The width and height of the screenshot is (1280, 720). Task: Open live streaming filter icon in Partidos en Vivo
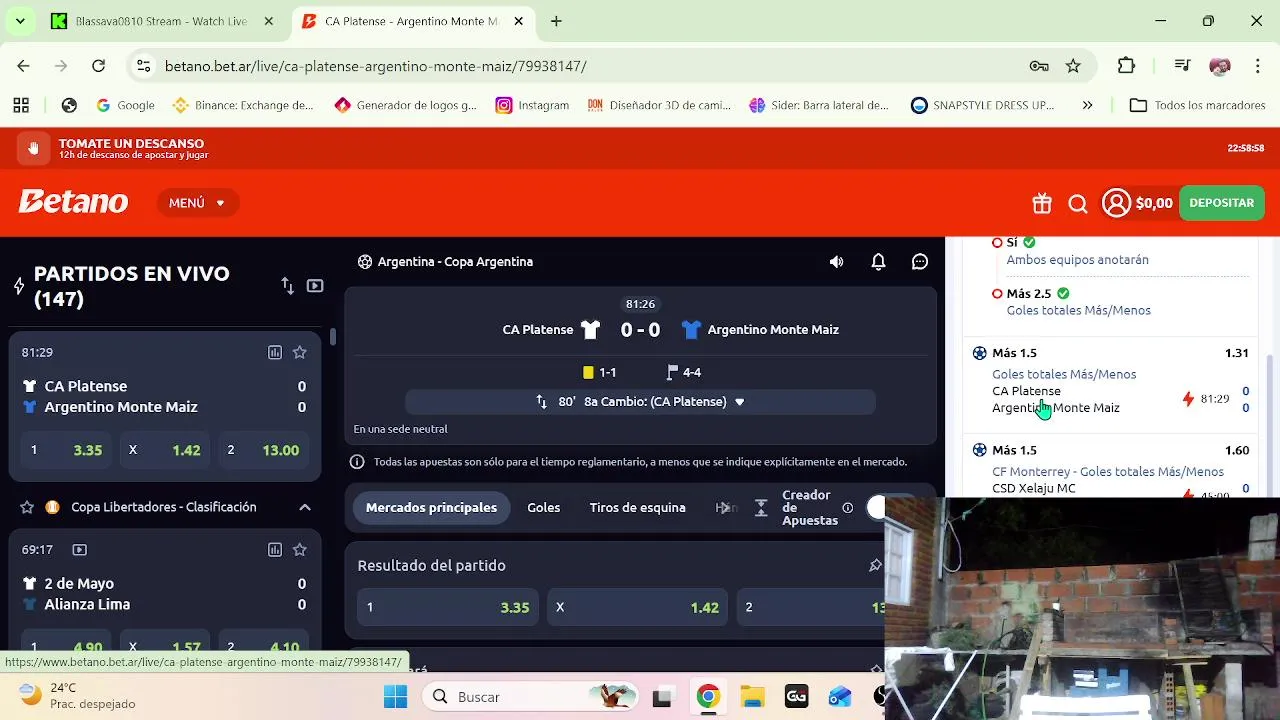tap(315, 286)
